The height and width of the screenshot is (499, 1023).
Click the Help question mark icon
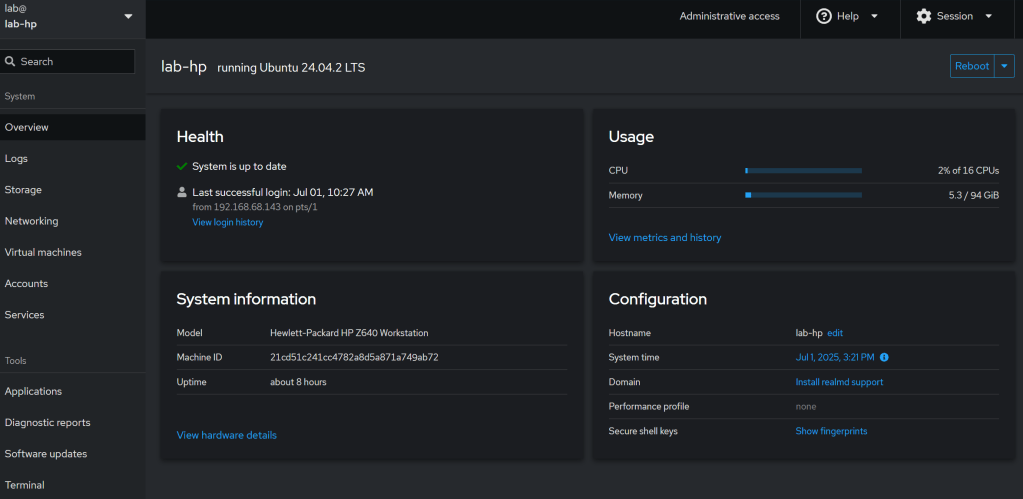824,16
